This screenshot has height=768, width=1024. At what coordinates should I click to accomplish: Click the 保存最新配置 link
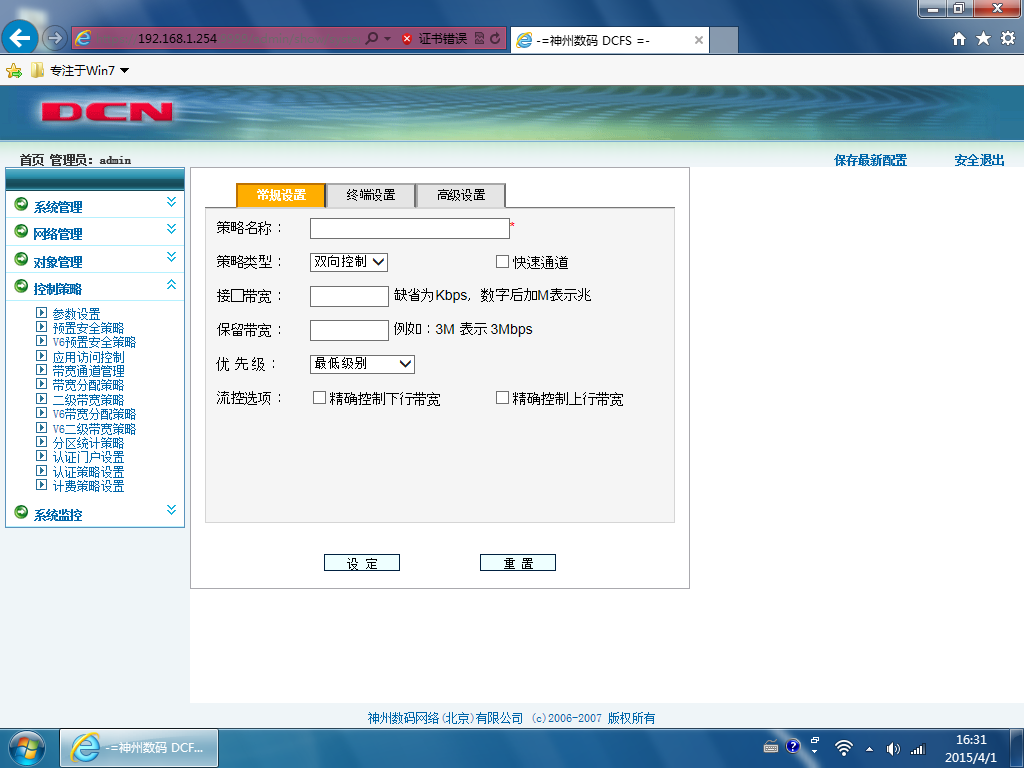point(871,160)
